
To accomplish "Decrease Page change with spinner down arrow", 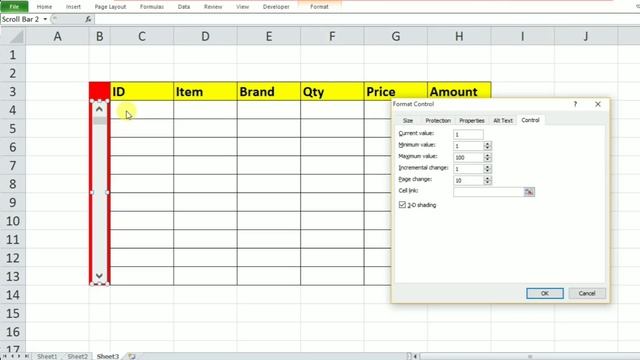I will [x=487, y=182].
